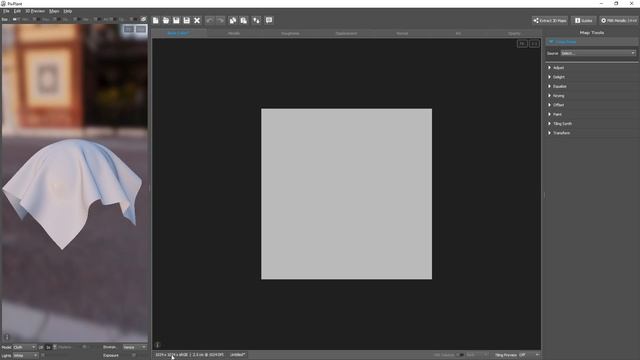Switch to the Base Color tab
This screenshot has width=640, height=360.
click(x=178, y=33)
